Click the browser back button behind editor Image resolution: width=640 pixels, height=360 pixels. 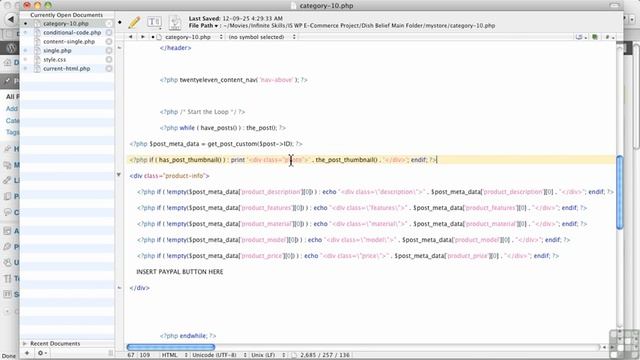(11, 19)
